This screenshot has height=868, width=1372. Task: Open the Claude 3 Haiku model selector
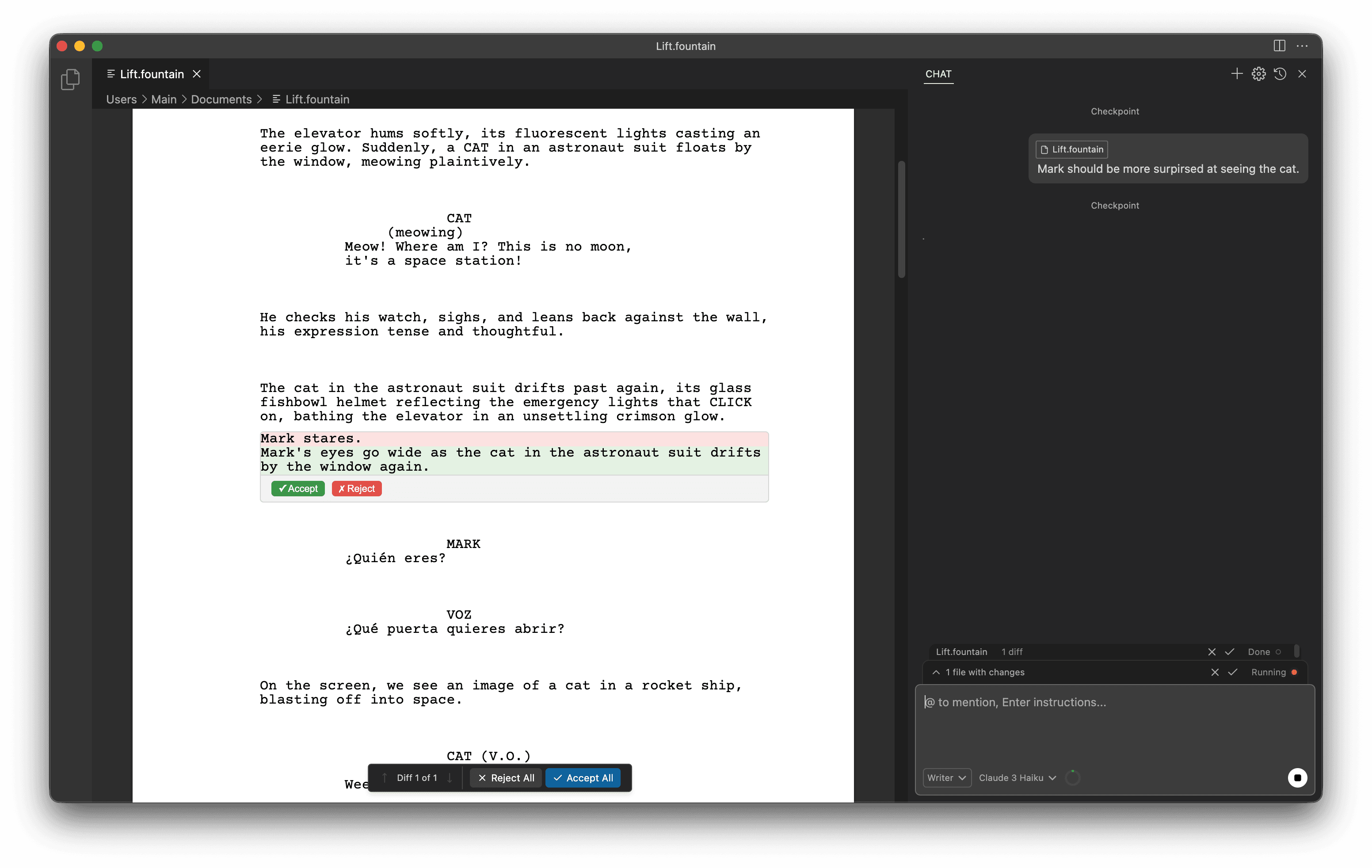(1017, 777)
